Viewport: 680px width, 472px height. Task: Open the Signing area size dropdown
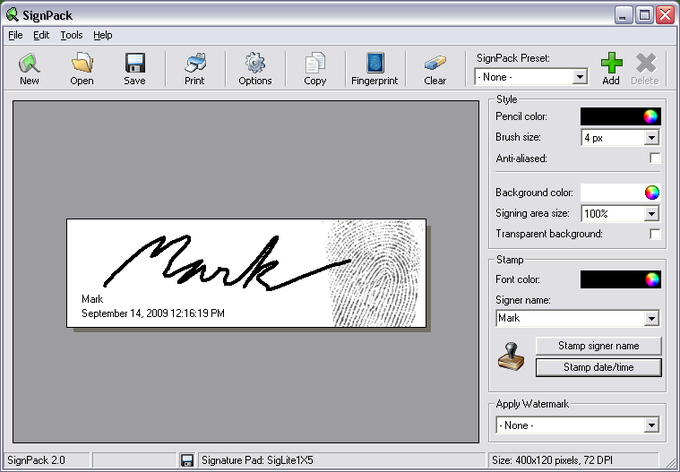point(651,213)
